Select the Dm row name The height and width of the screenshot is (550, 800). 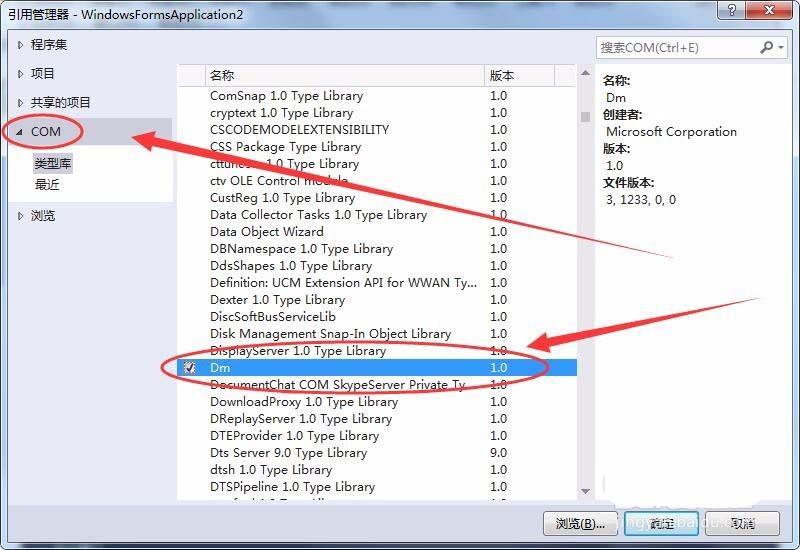click(x=220, y=367)
